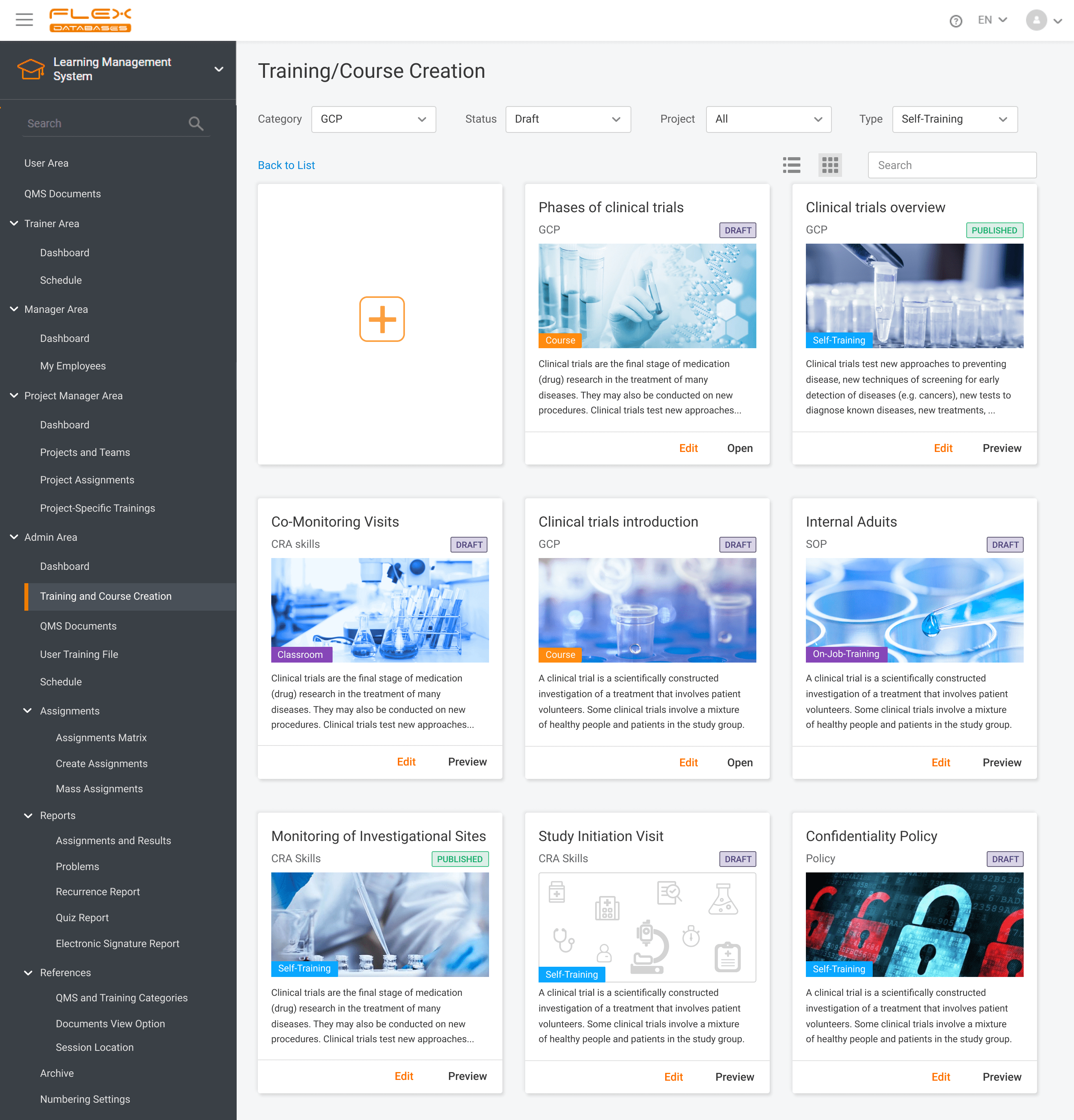
Task: Open the user avatar menu
Action: pyautogui.click(x=1036, y=20)
